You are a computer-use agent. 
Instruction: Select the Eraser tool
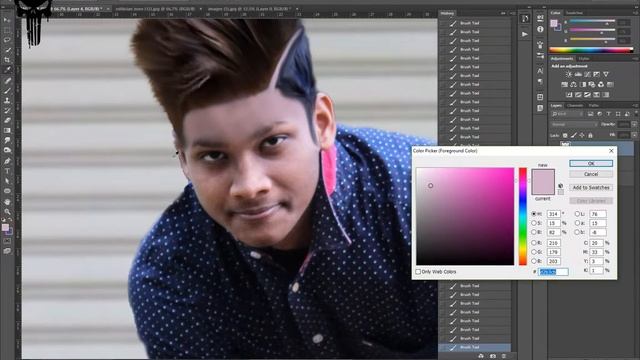[x=7, y=120]
